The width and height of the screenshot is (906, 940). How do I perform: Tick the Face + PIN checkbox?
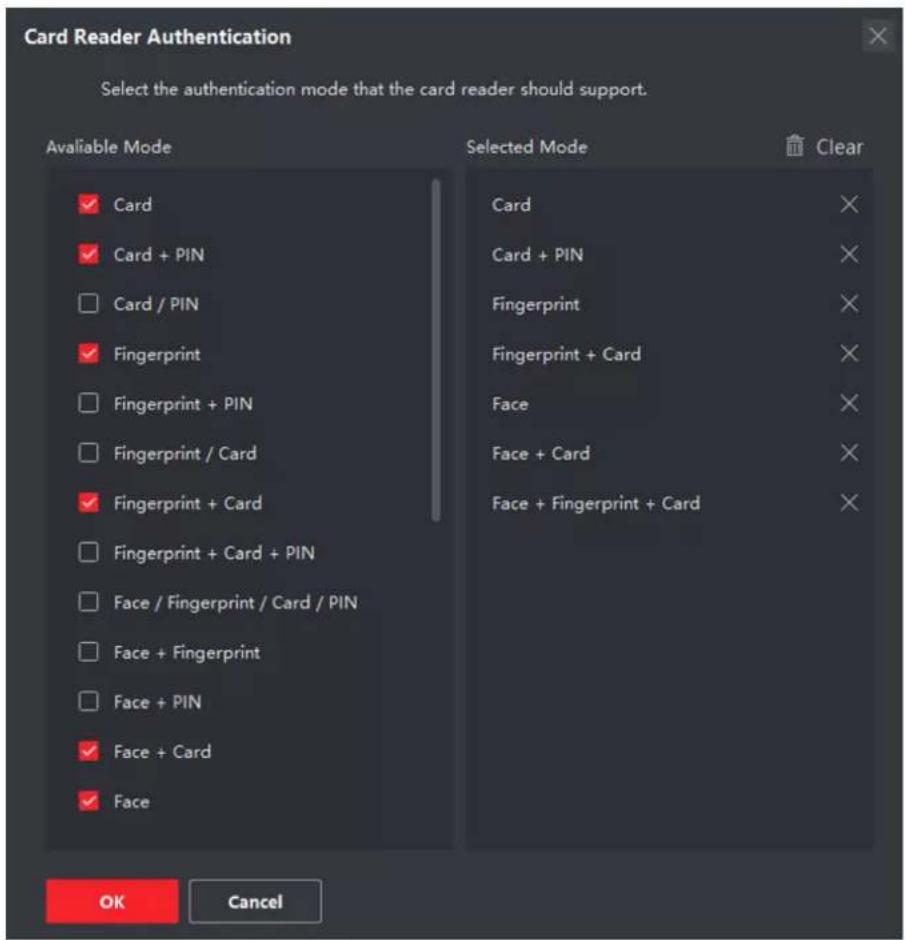pyautogui.click(x=88, y=702)
